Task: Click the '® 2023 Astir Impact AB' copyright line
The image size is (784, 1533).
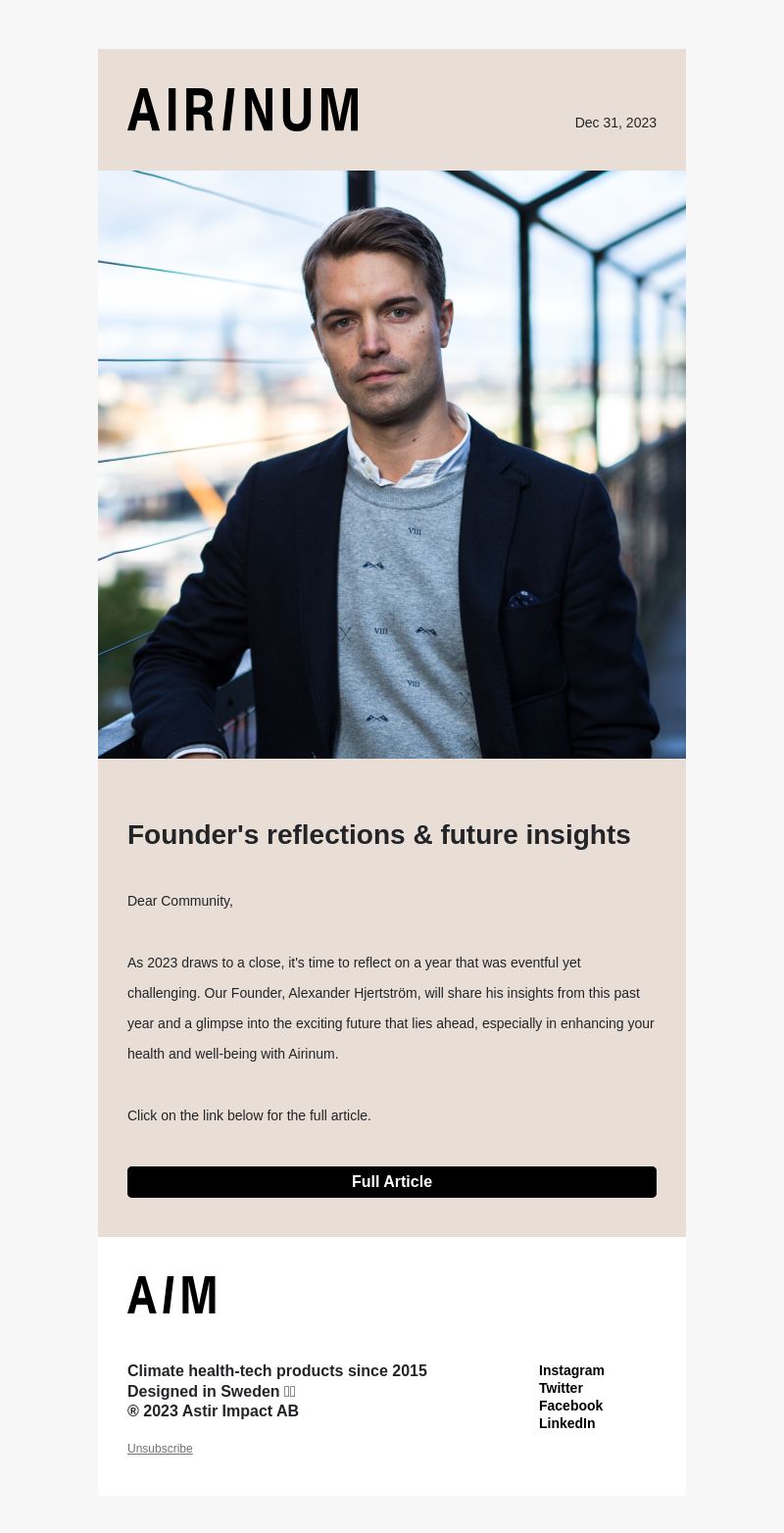Action: click(213, 1411)
